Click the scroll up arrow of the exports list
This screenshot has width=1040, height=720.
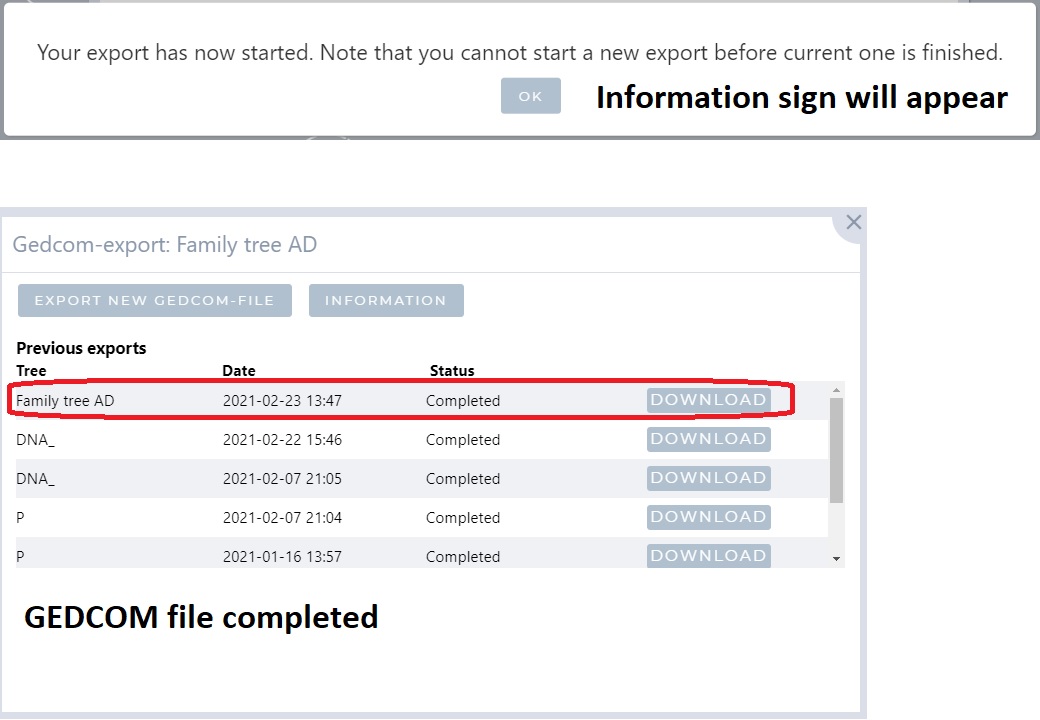(x=837, y=389)
